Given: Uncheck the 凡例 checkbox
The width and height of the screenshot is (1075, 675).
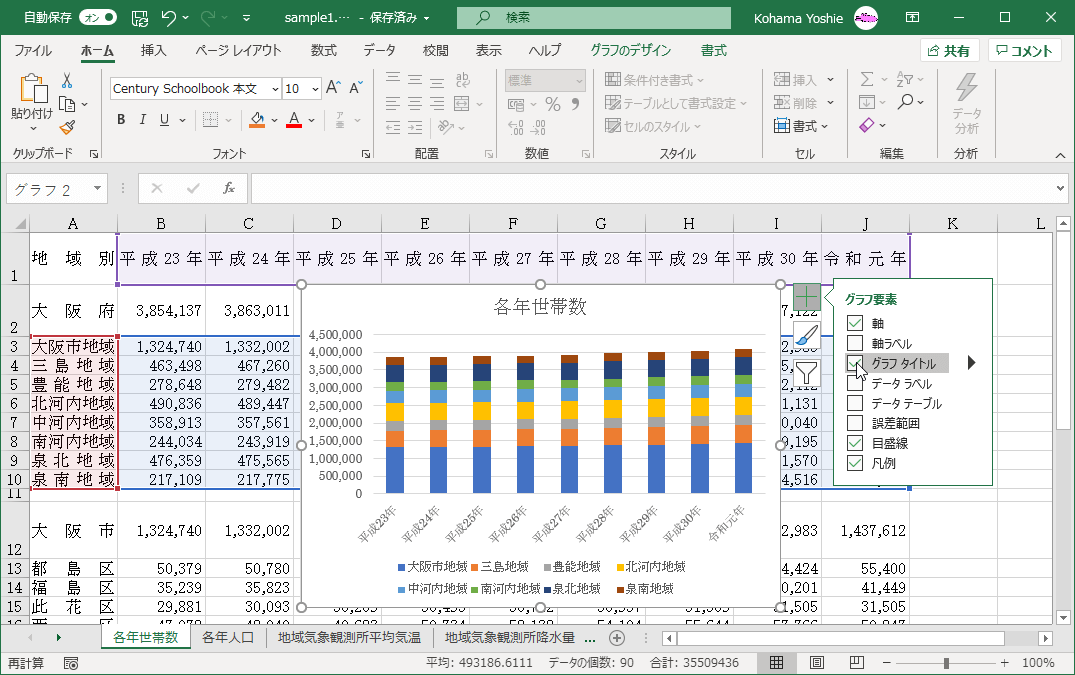Looking at the screenshot, I should click(x=855, y=463).
